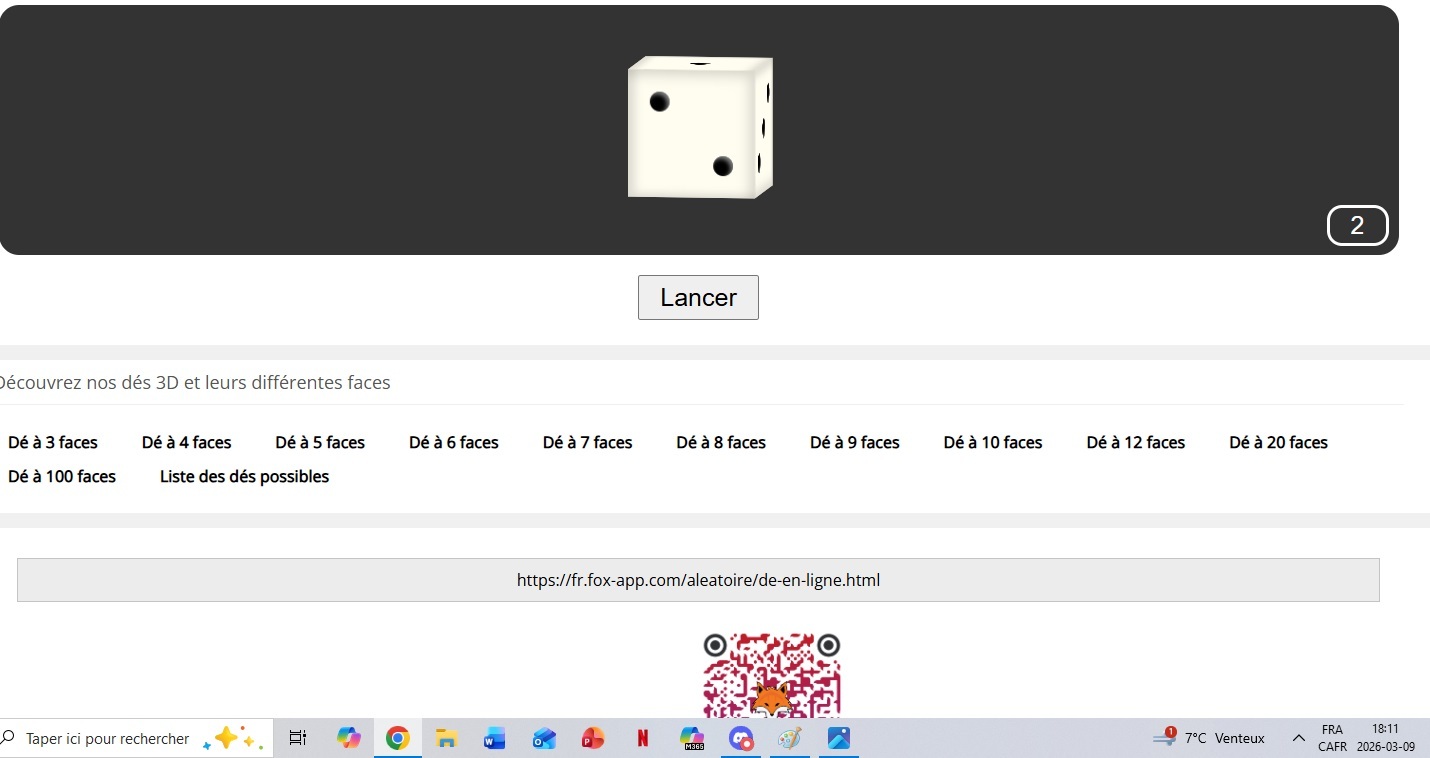Open the weather widget showing 7°C Venteux
1430x758 pixels.
[1209, 738]
